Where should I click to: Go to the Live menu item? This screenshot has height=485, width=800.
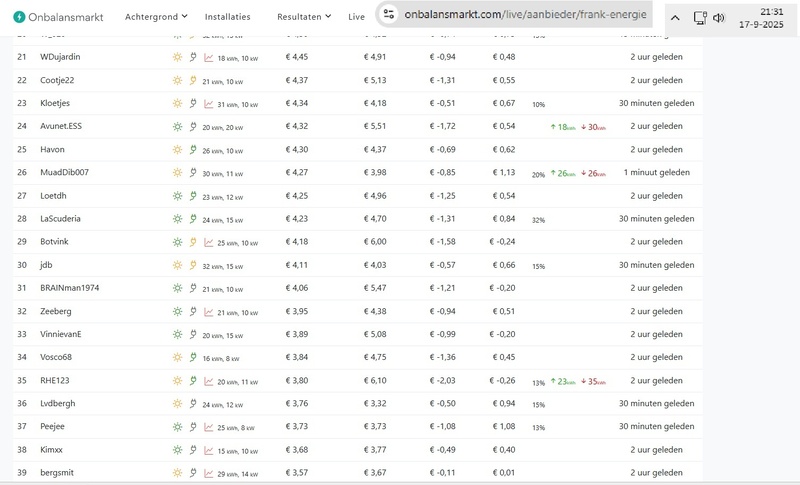[357, 17]
